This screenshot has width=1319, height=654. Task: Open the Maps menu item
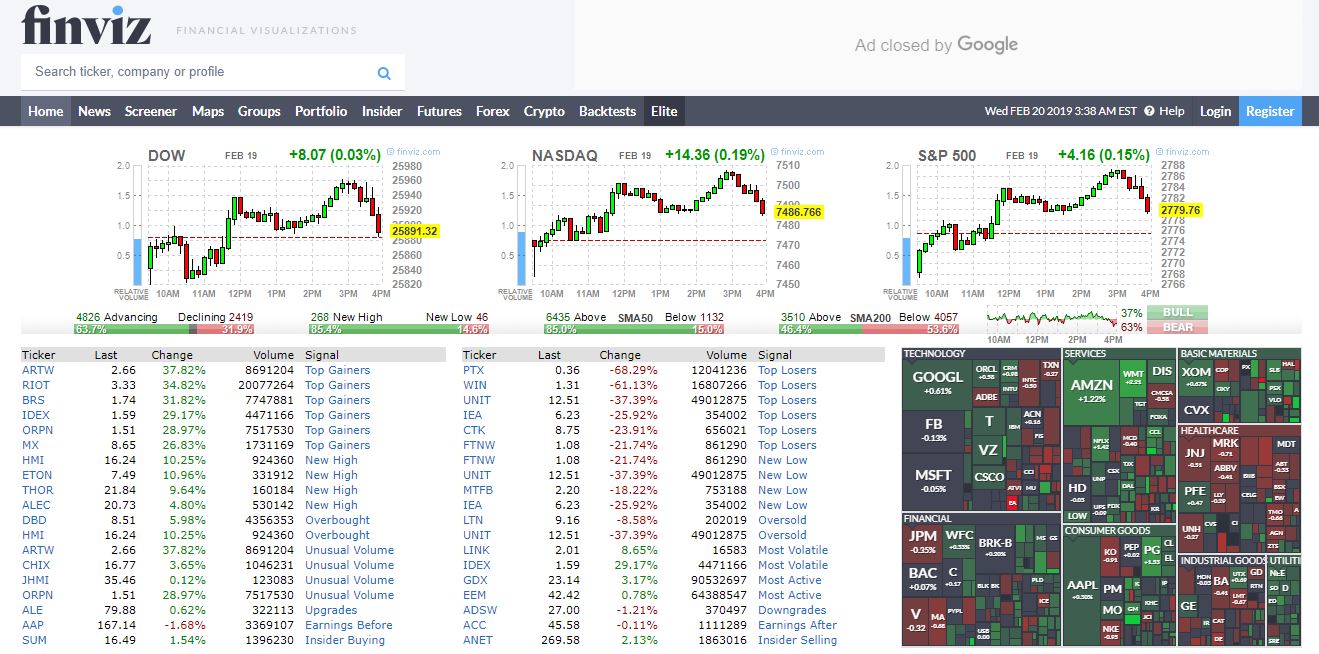tap(208, 111)
